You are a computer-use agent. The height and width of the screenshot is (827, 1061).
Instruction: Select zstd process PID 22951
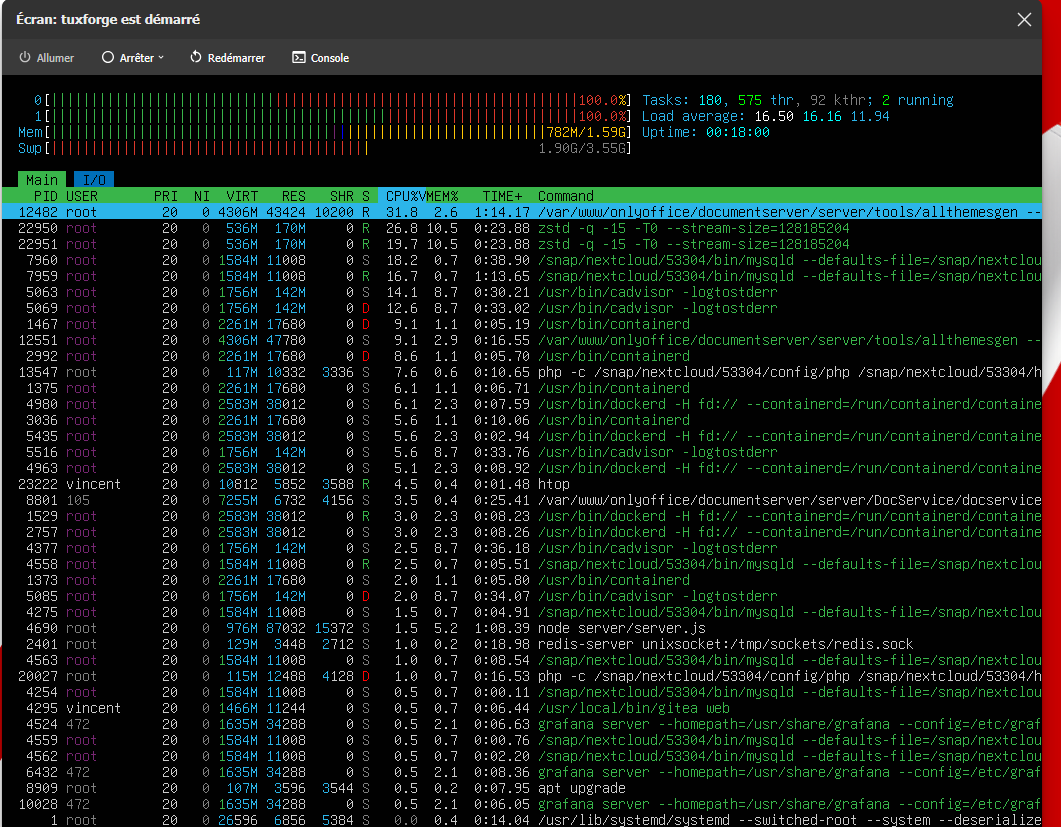522,244
